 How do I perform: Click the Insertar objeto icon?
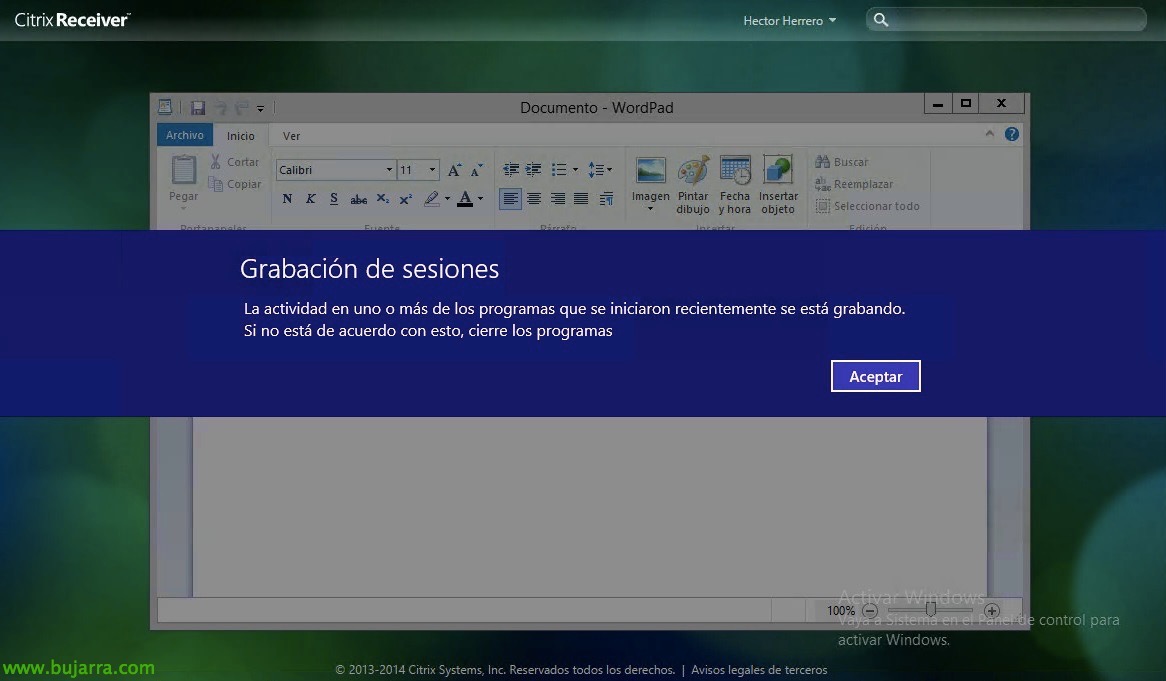(778, 171)
